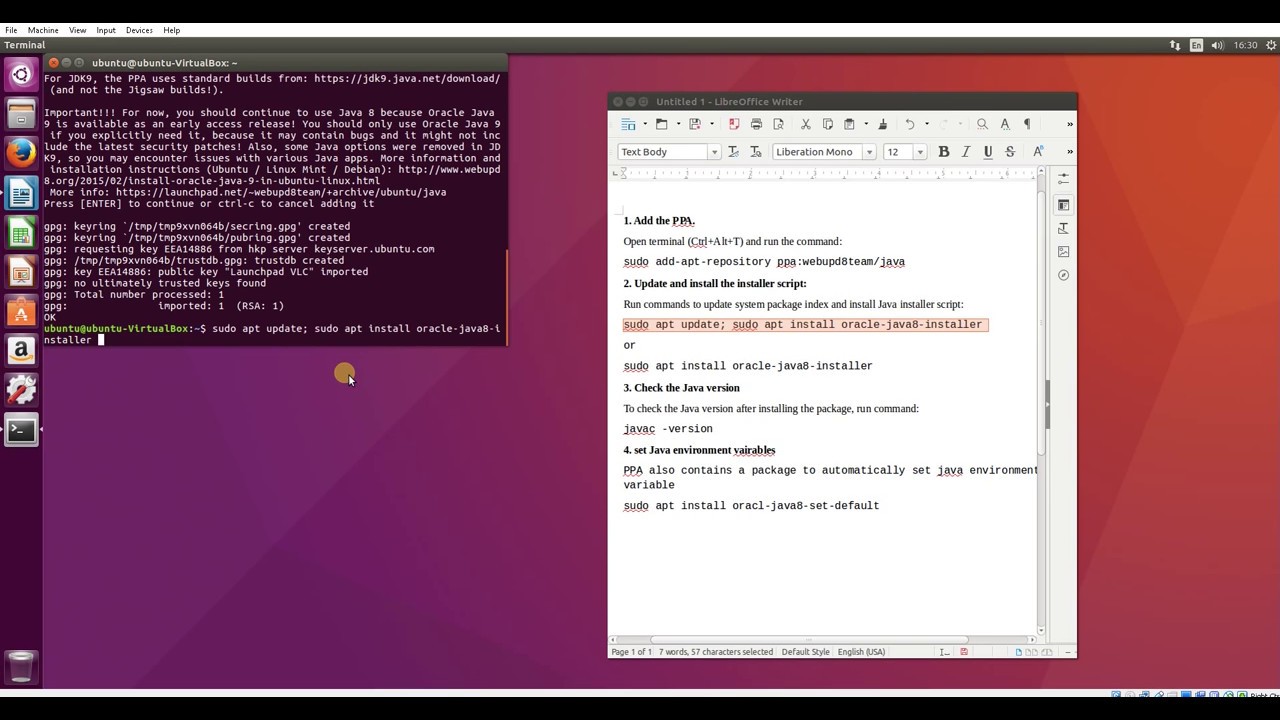Open the Devices menu

click(139, 31)
